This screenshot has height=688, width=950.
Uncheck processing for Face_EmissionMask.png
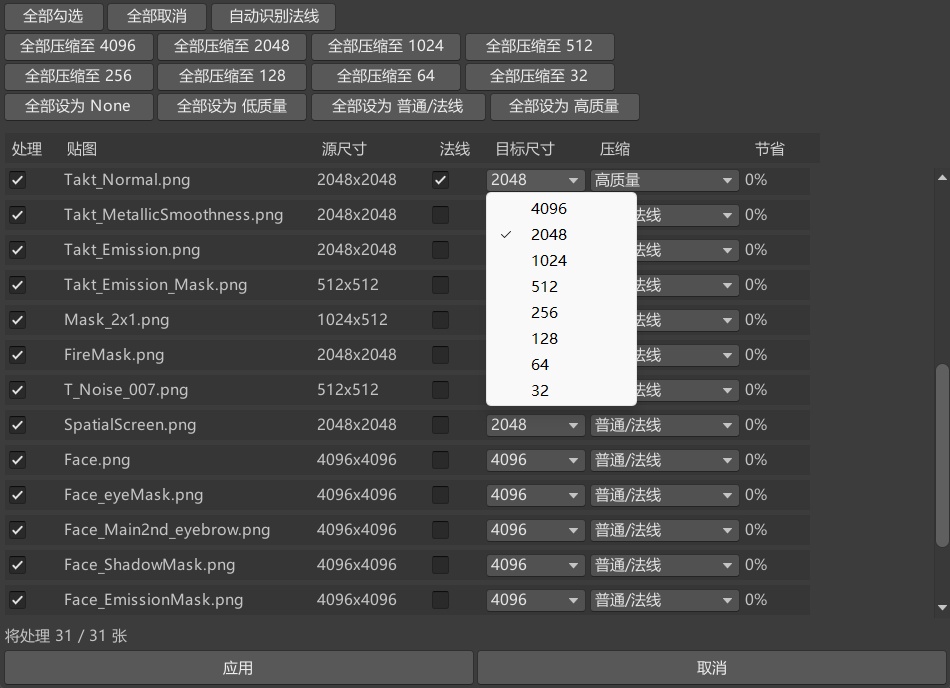point(18,600)
